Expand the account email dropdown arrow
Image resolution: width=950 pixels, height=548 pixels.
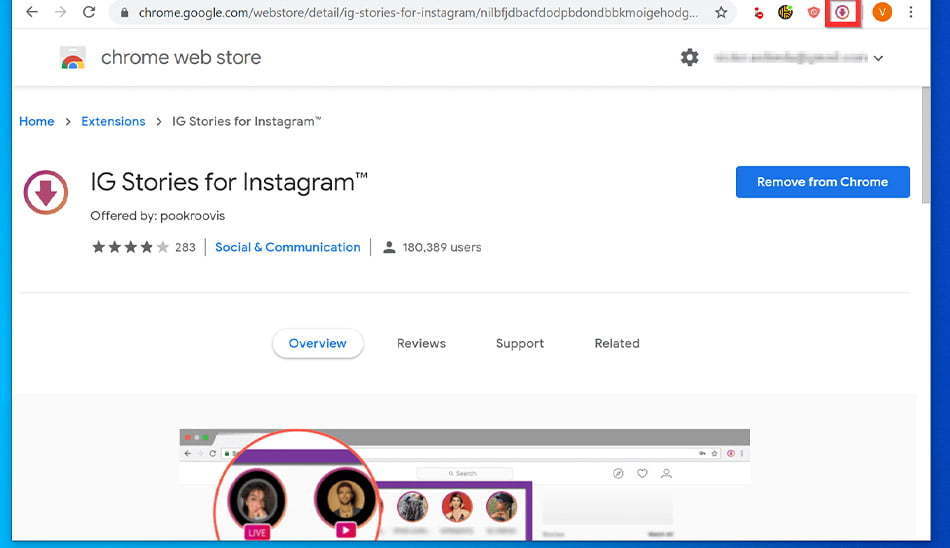click(x=879, y=58)
